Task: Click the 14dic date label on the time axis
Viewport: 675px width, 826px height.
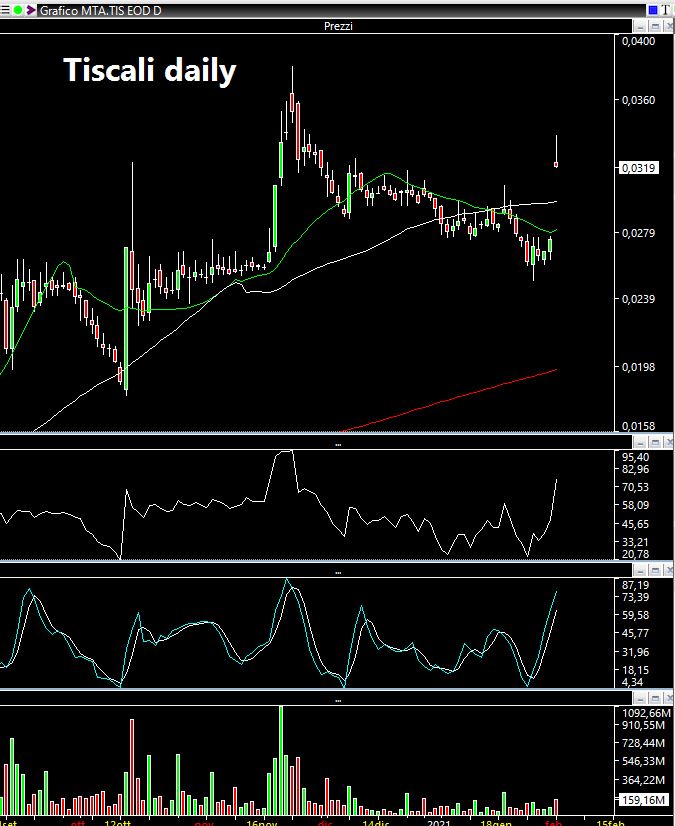Action: 376,822
